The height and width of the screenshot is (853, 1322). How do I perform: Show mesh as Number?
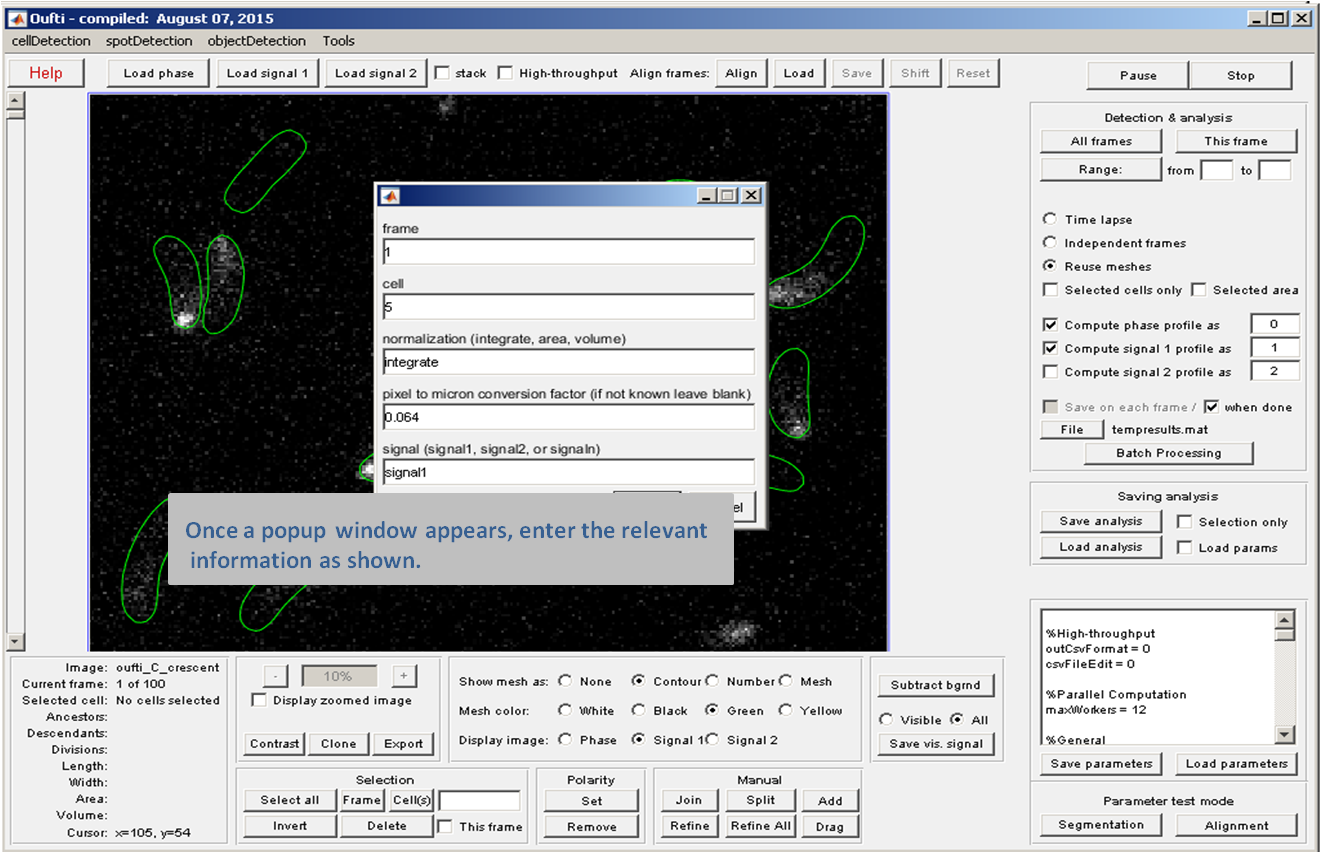pos(712,681)
